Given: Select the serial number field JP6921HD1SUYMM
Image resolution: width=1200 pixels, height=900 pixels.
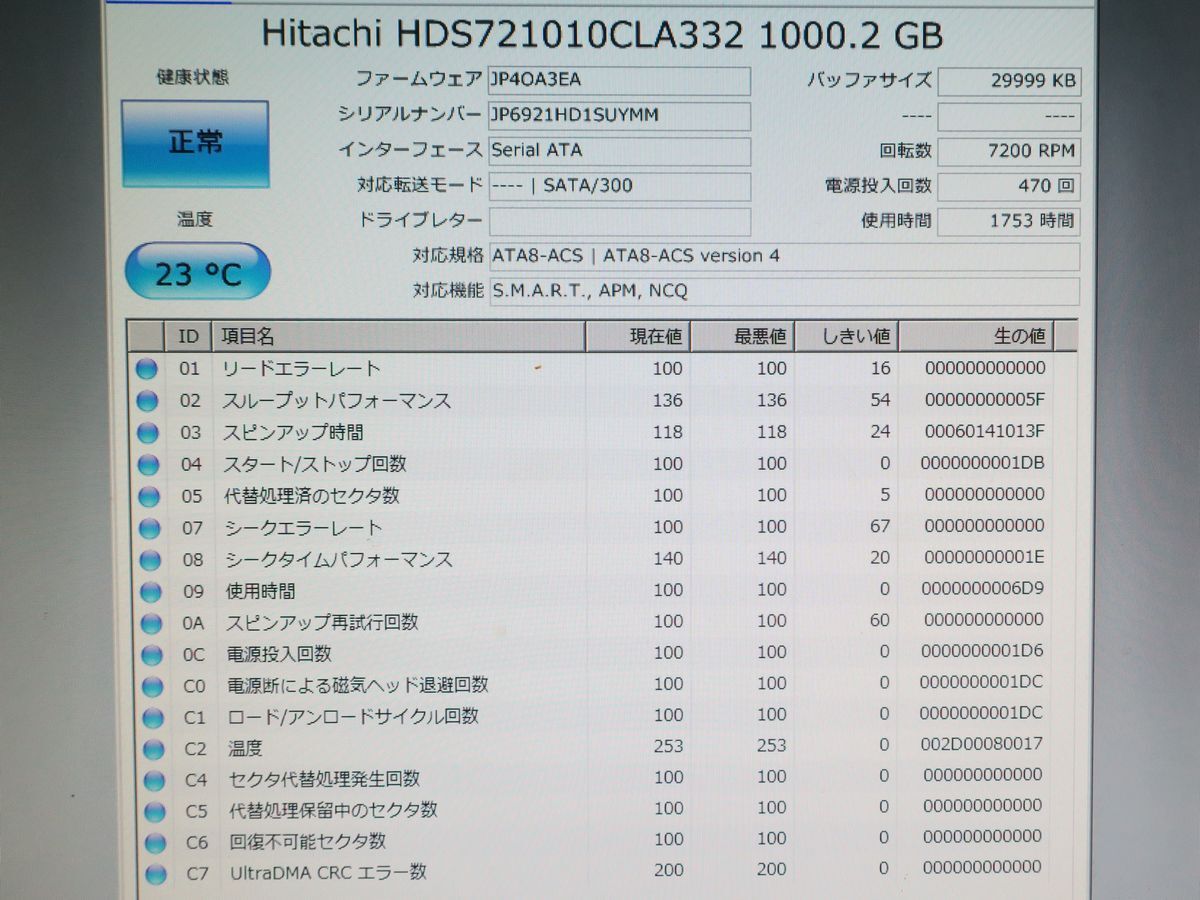Looking at the screenshot, I should (619, 115).
